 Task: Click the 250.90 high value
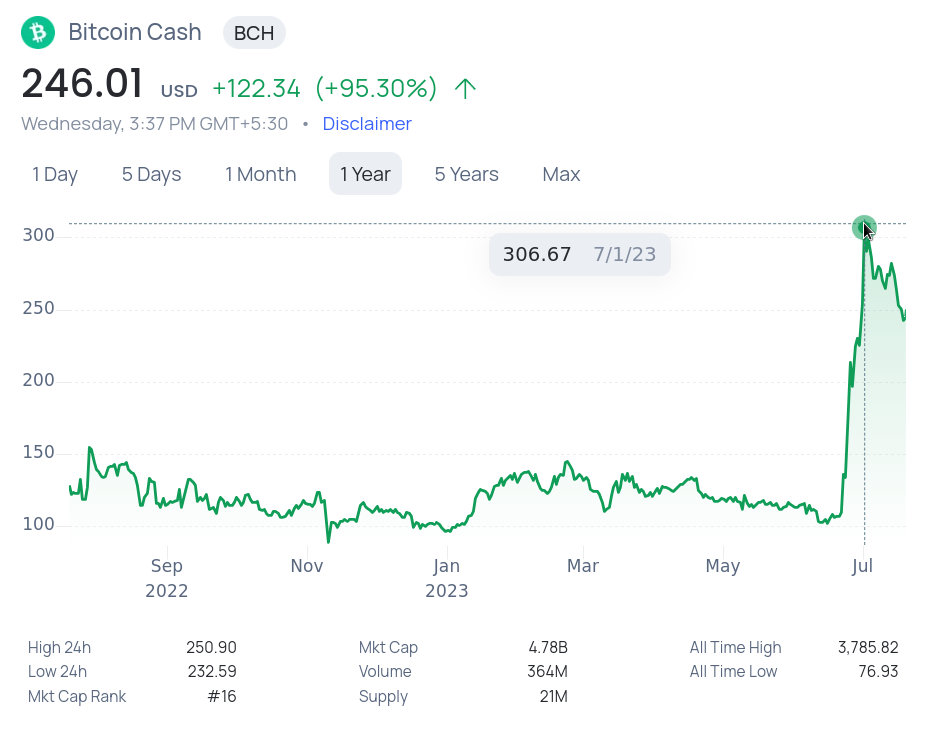pyautogui.click(x=211, y=647)
